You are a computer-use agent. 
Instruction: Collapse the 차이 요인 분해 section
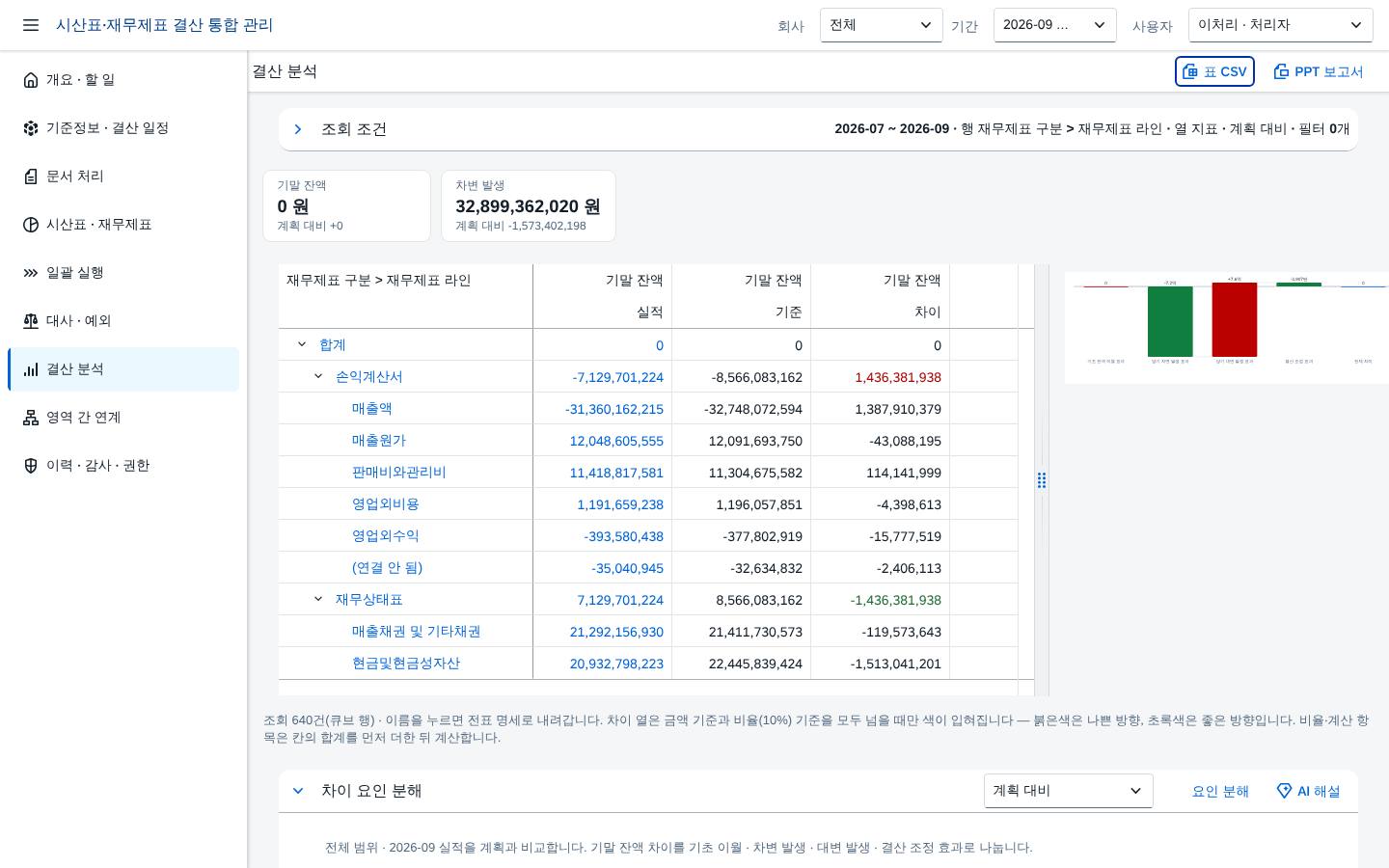(298, 791)
